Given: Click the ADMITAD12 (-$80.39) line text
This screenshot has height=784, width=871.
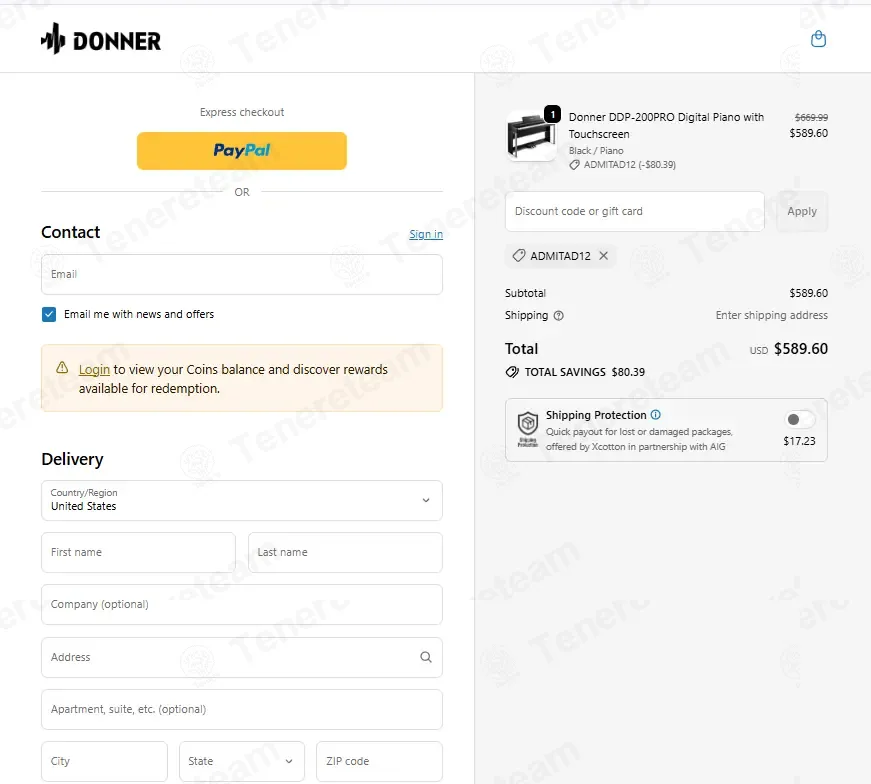Looking at the screenshot, I should (629, 164).
